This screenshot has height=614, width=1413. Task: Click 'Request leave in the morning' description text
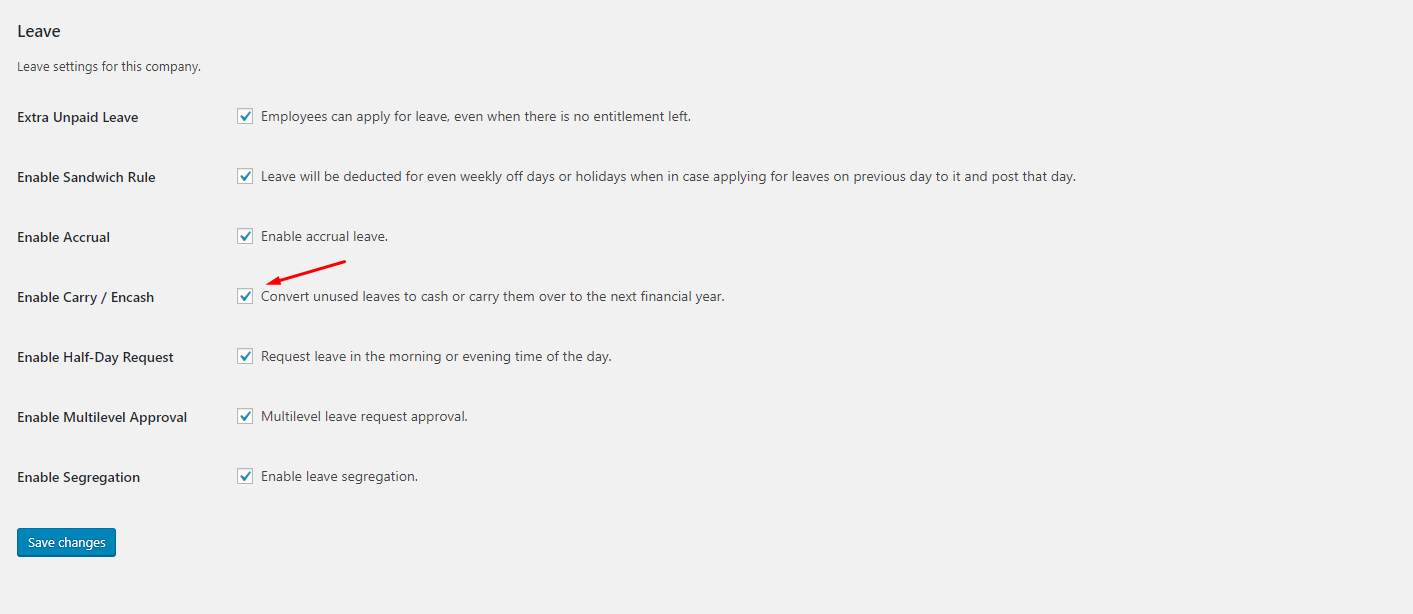[x=435, y=356]
